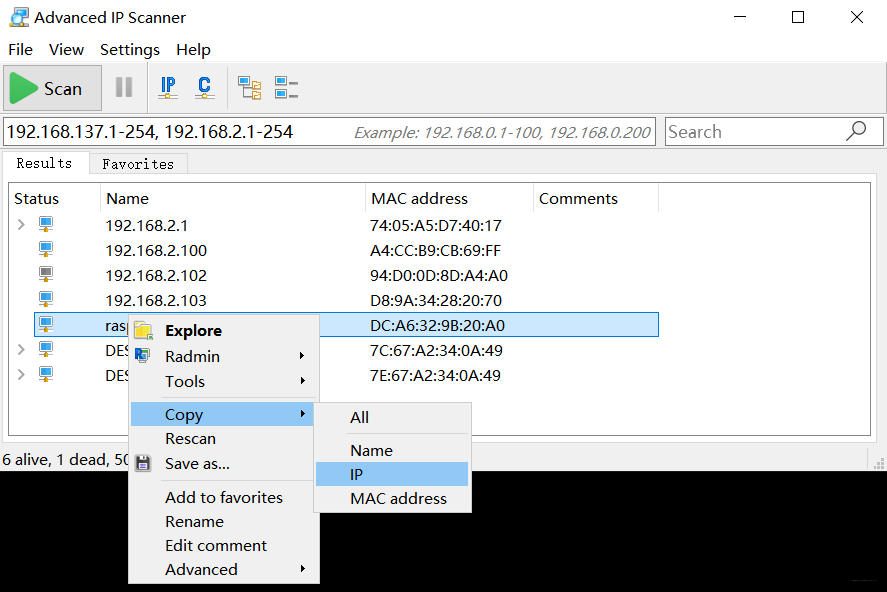Copy MAC address from the submenu

(392, 499)
